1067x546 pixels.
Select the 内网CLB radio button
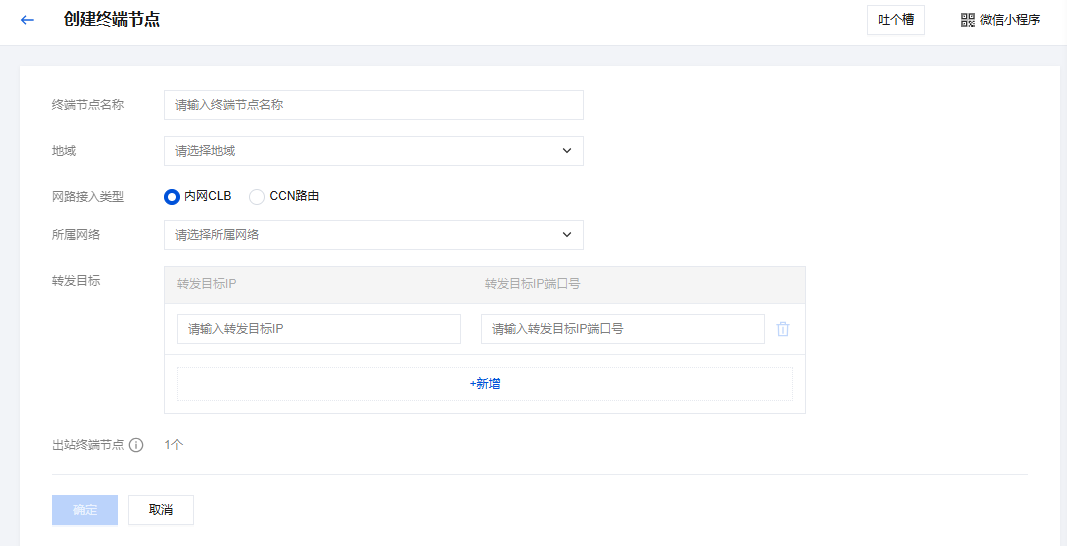click(172, 197)
